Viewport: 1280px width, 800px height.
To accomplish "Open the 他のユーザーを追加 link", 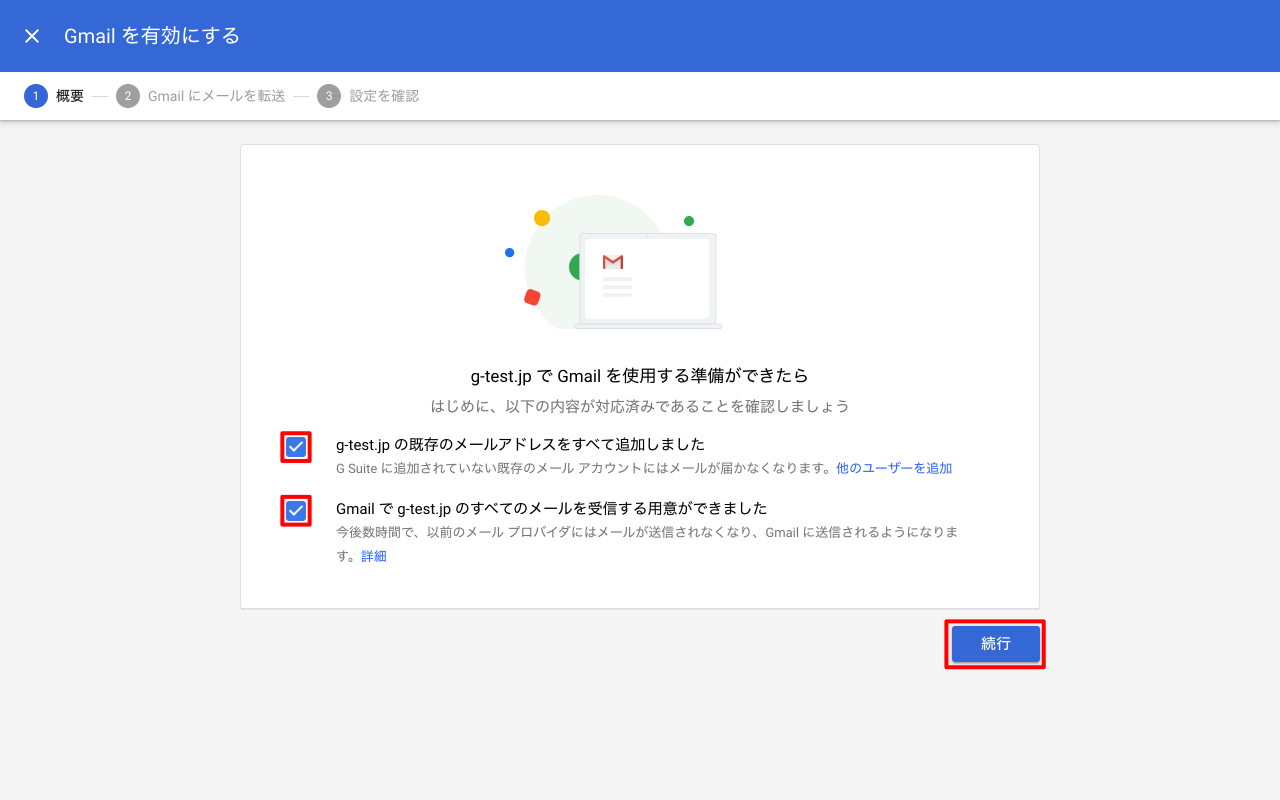I will tap(894, 468).
